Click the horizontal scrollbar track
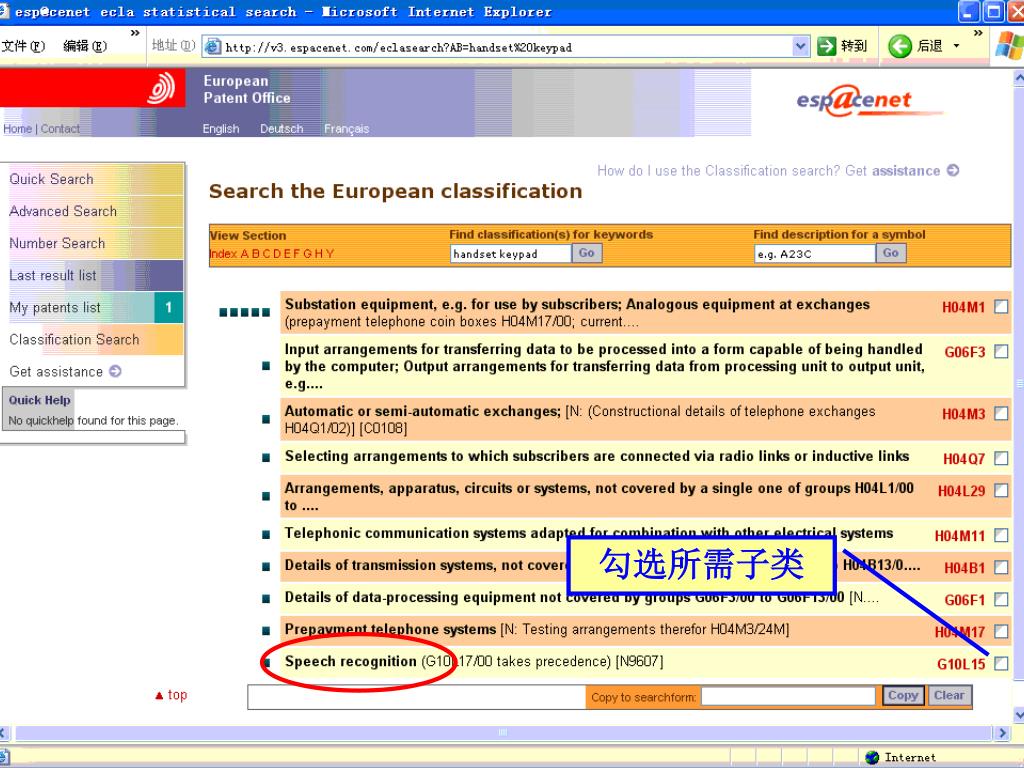This screenshot has height=768, width=1024. (x=503, y=733)
